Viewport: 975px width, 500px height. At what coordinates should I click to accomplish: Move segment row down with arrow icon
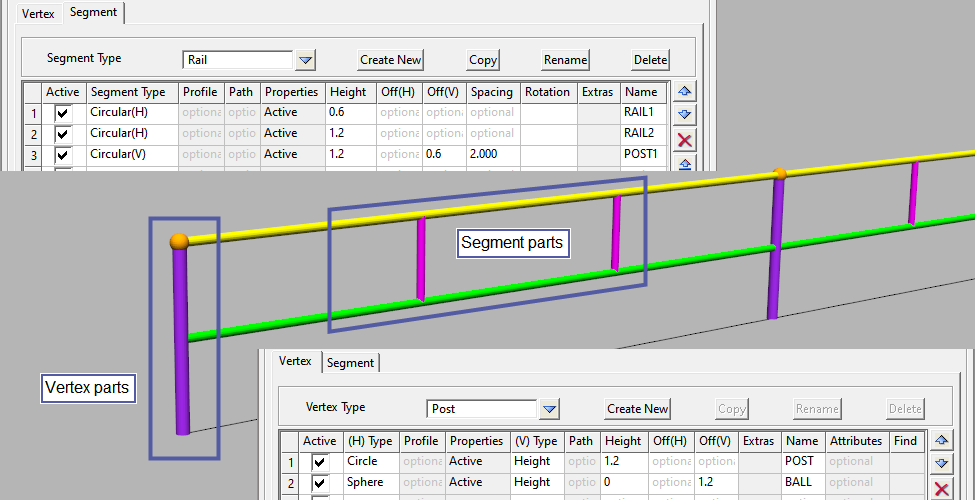(x=685, y=114)
